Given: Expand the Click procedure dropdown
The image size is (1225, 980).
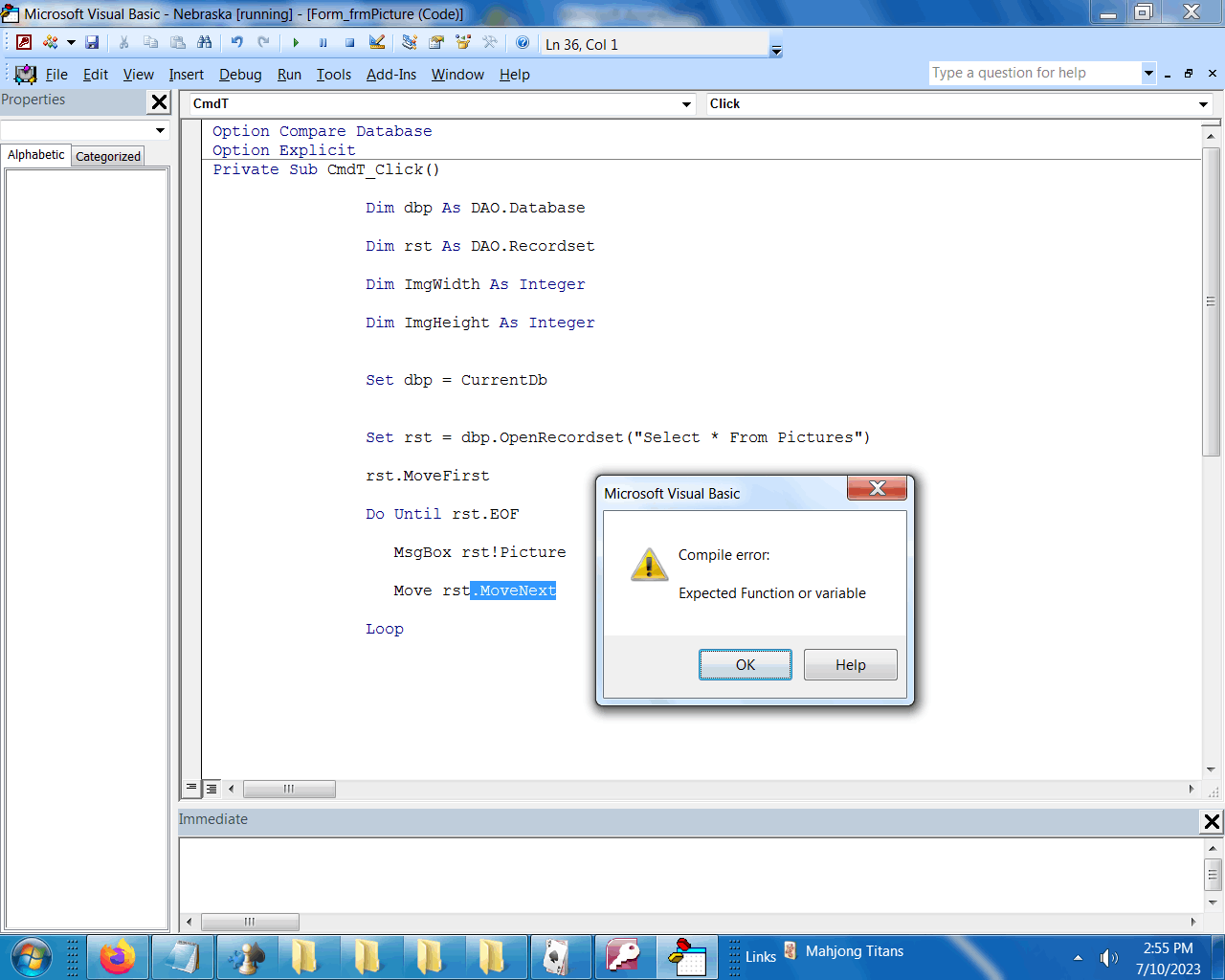Looking at the screenshot, I should pos(1204,104).
